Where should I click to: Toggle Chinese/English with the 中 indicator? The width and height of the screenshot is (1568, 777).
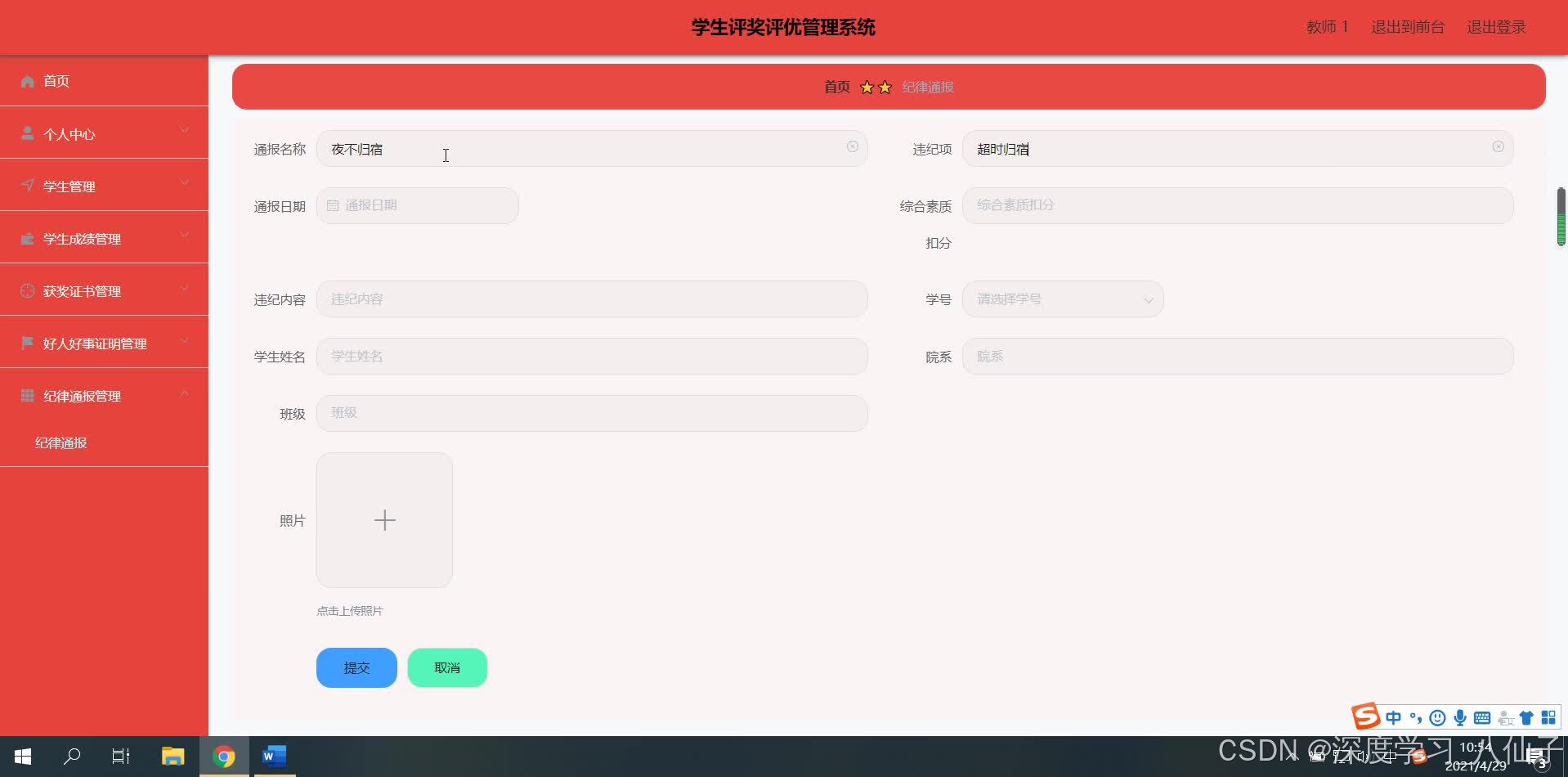coord(1393,717)
